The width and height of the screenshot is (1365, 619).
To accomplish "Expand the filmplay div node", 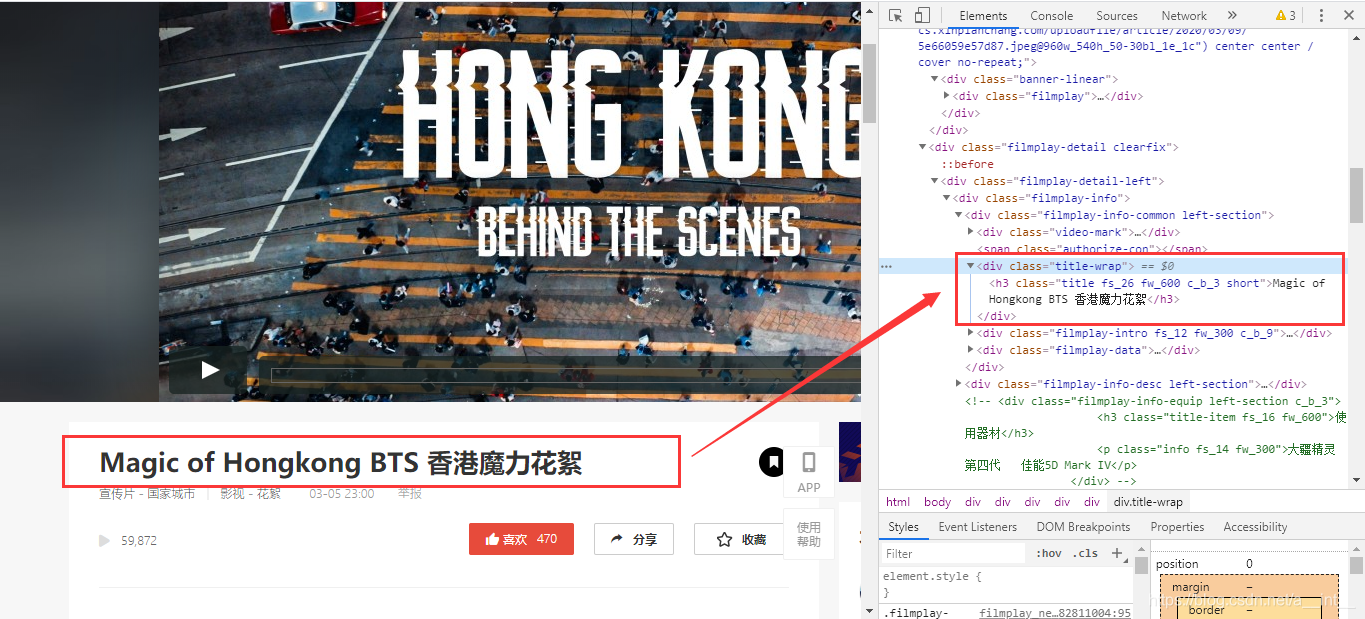I will pyautogui.click(x=946, y=96).
